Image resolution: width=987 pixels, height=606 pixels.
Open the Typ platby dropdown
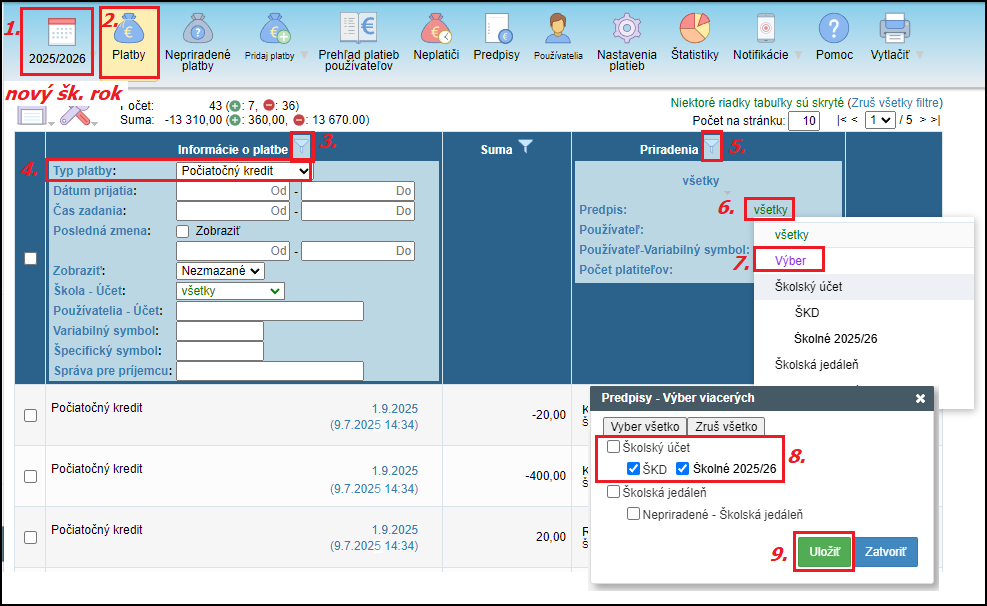pos(244,171)
